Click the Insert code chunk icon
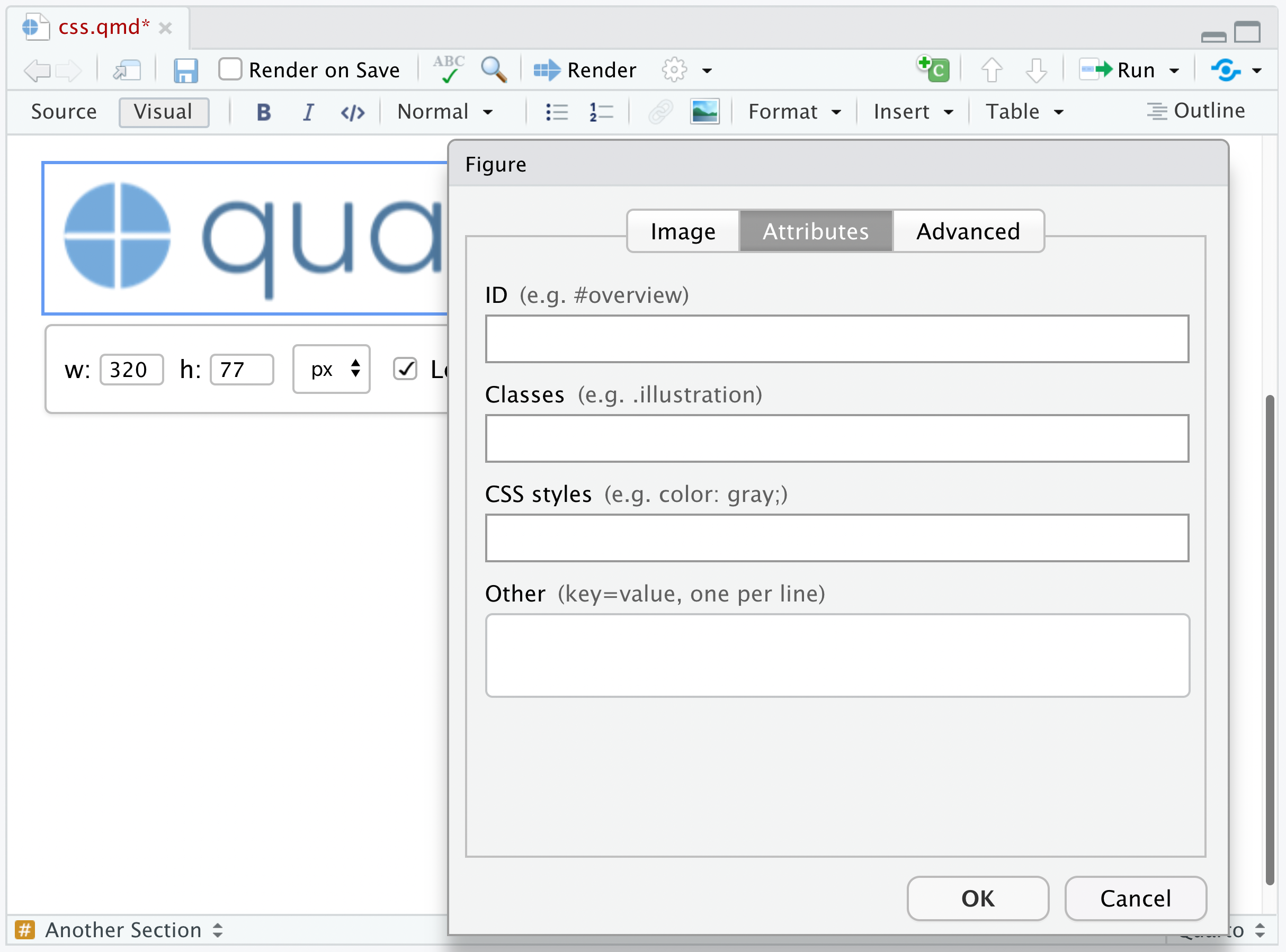The width and height of the screenshot is (1286, 952). point(934,70)
